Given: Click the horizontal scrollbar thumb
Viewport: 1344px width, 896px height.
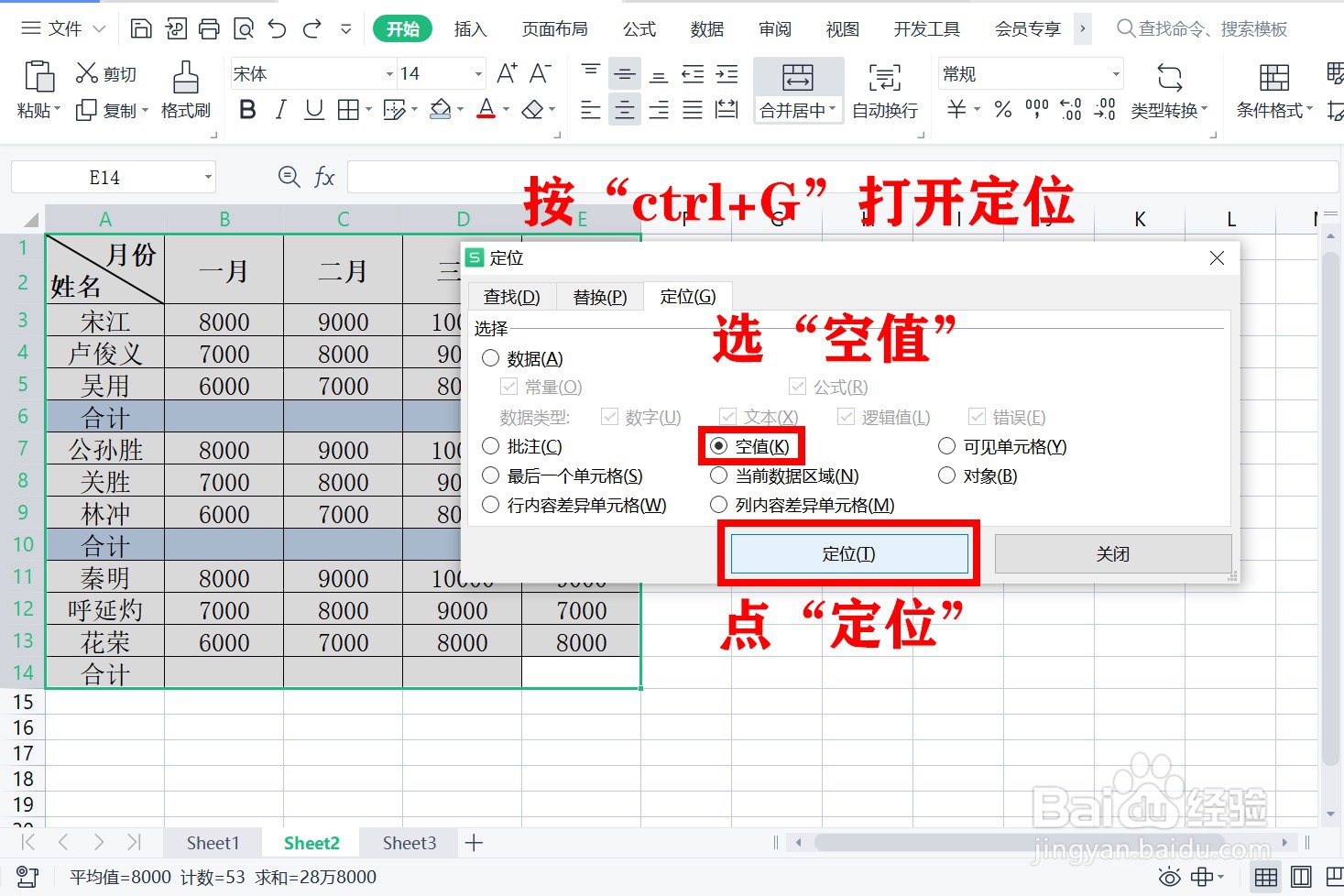Looking at the screenshot, I should coord(1019,842).
